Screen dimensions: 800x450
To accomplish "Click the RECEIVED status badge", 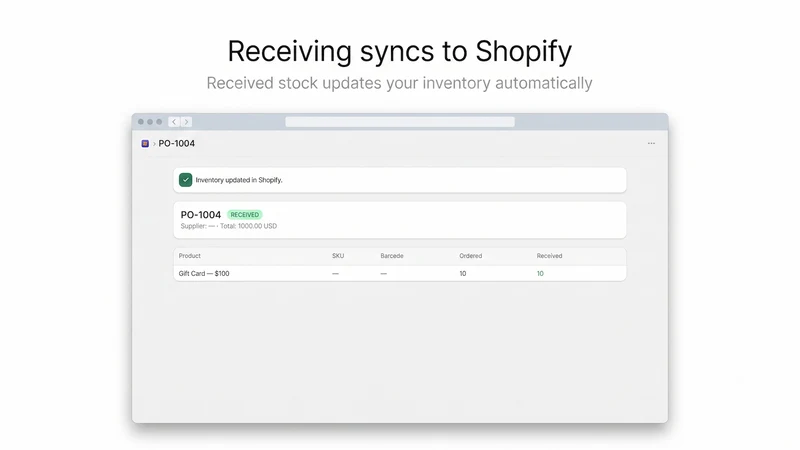I will pos(244,215).
